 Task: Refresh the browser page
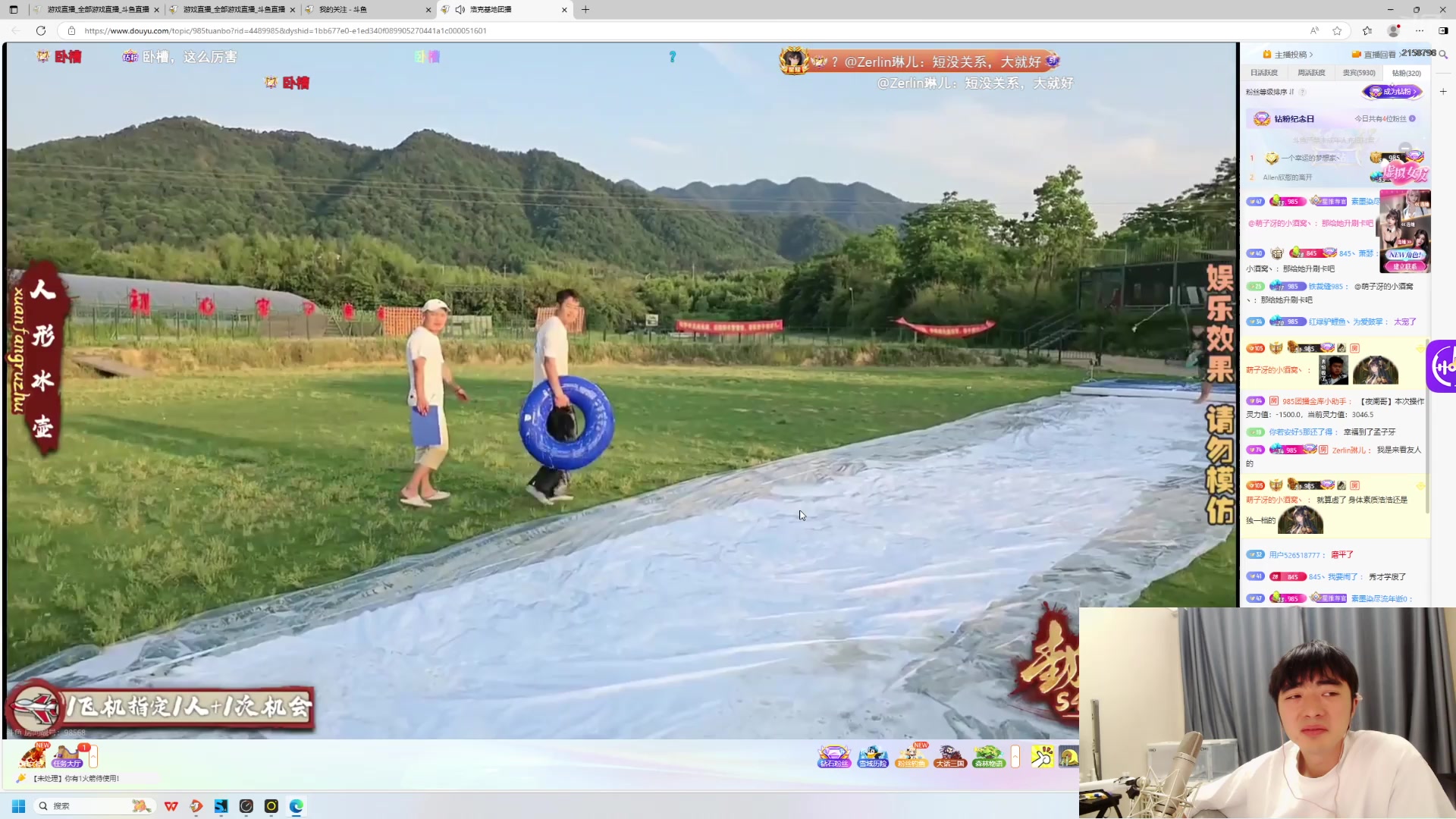coord(41,30)
